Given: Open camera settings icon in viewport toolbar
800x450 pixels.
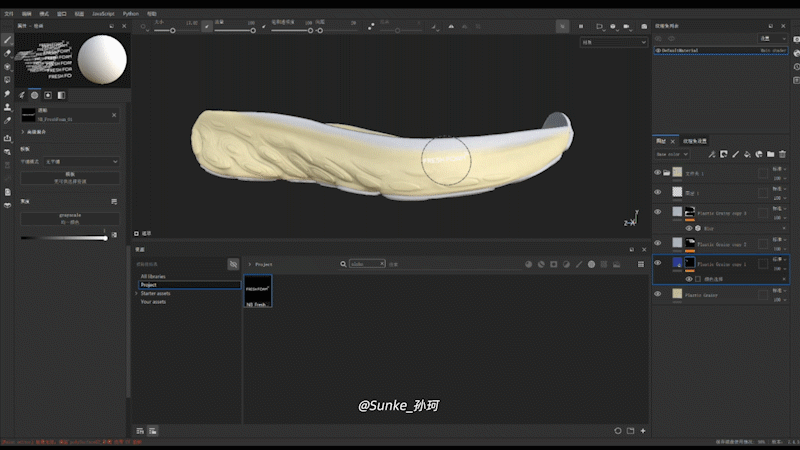Looking at the screenshot, I should click(x=627, y=27).
